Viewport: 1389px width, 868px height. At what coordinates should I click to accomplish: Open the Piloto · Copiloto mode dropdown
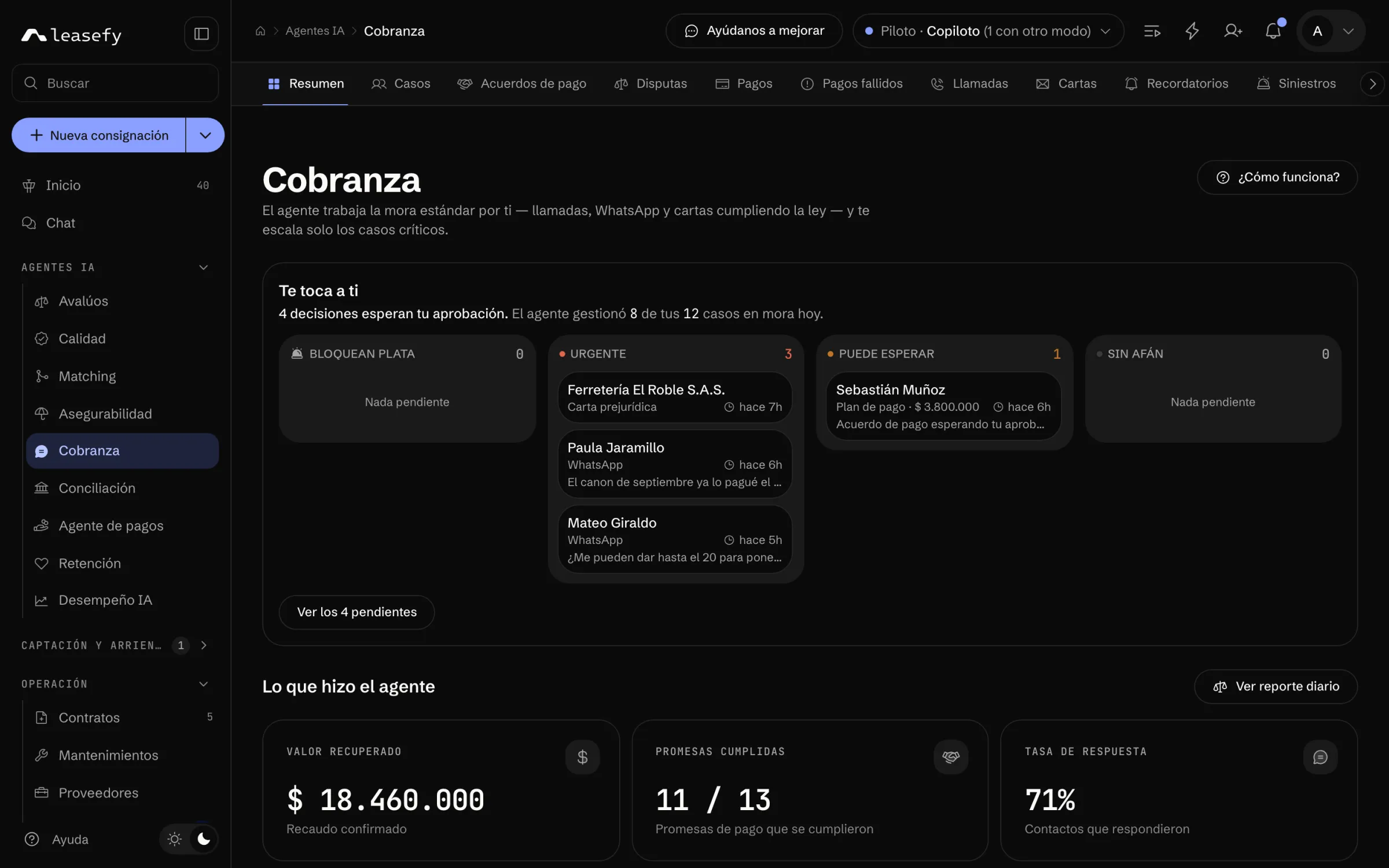(x=988, y=31)
